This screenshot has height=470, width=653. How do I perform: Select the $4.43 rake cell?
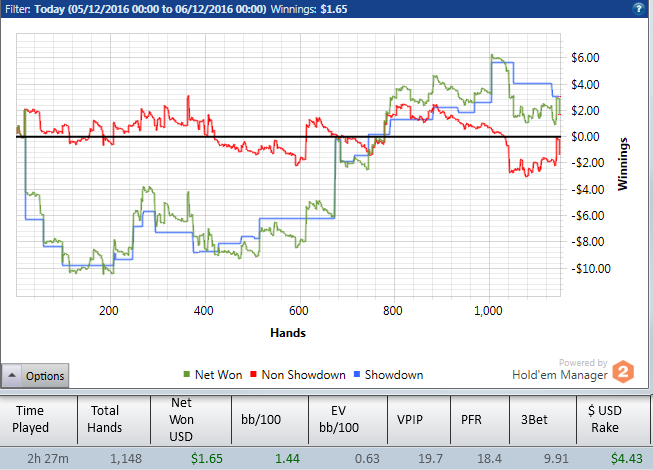[x=627, y=458]
